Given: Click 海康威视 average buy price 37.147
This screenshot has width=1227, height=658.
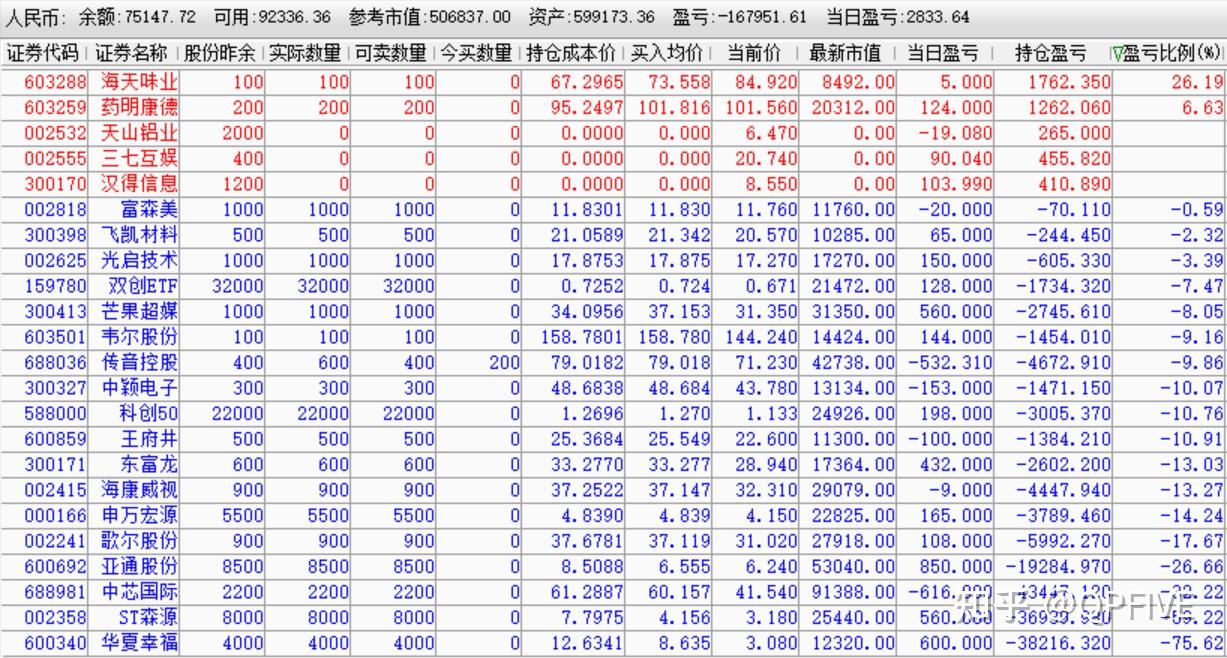Looking at the screenshot, I should [x=679, y=491].
